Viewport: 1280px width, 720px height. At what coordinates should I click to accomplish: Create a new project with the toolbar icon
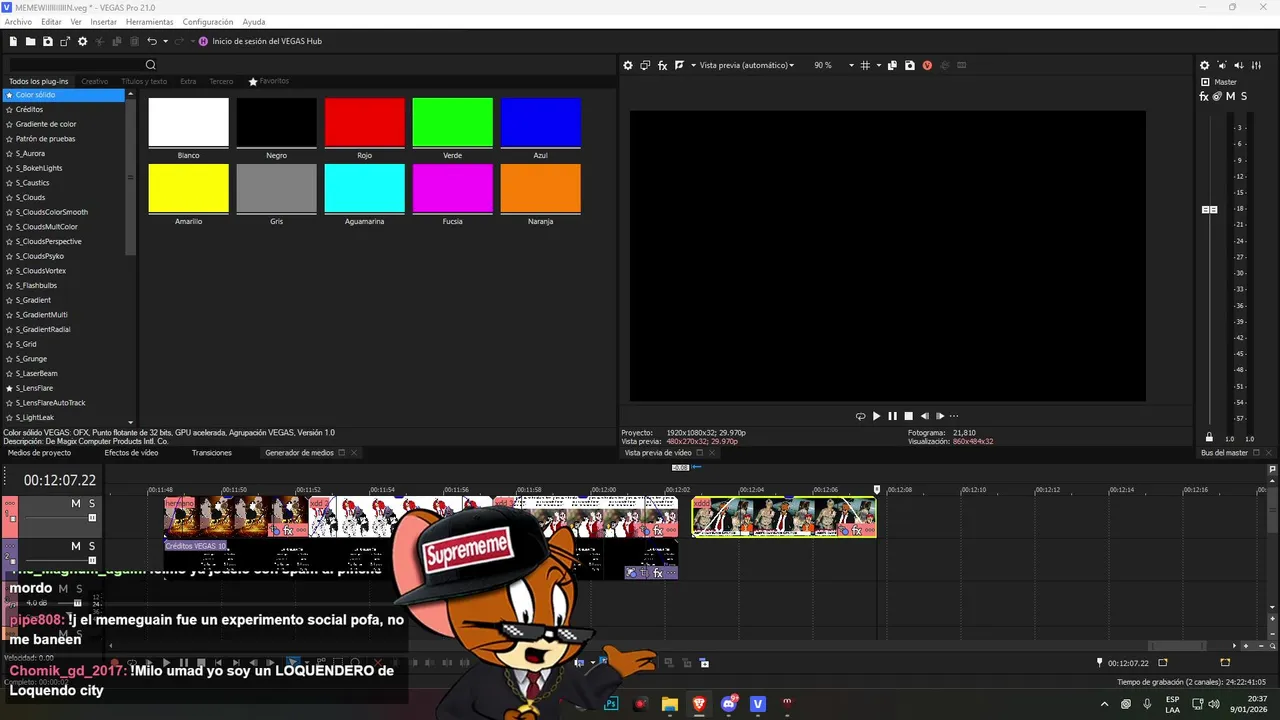tap(14, 41)
